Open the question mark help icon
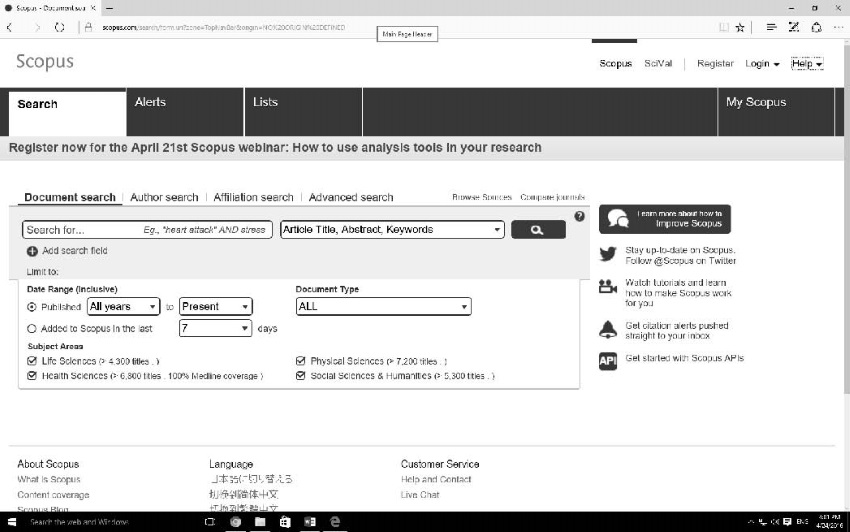The width and height of the screenshot is (850, 532). (579, 216)
